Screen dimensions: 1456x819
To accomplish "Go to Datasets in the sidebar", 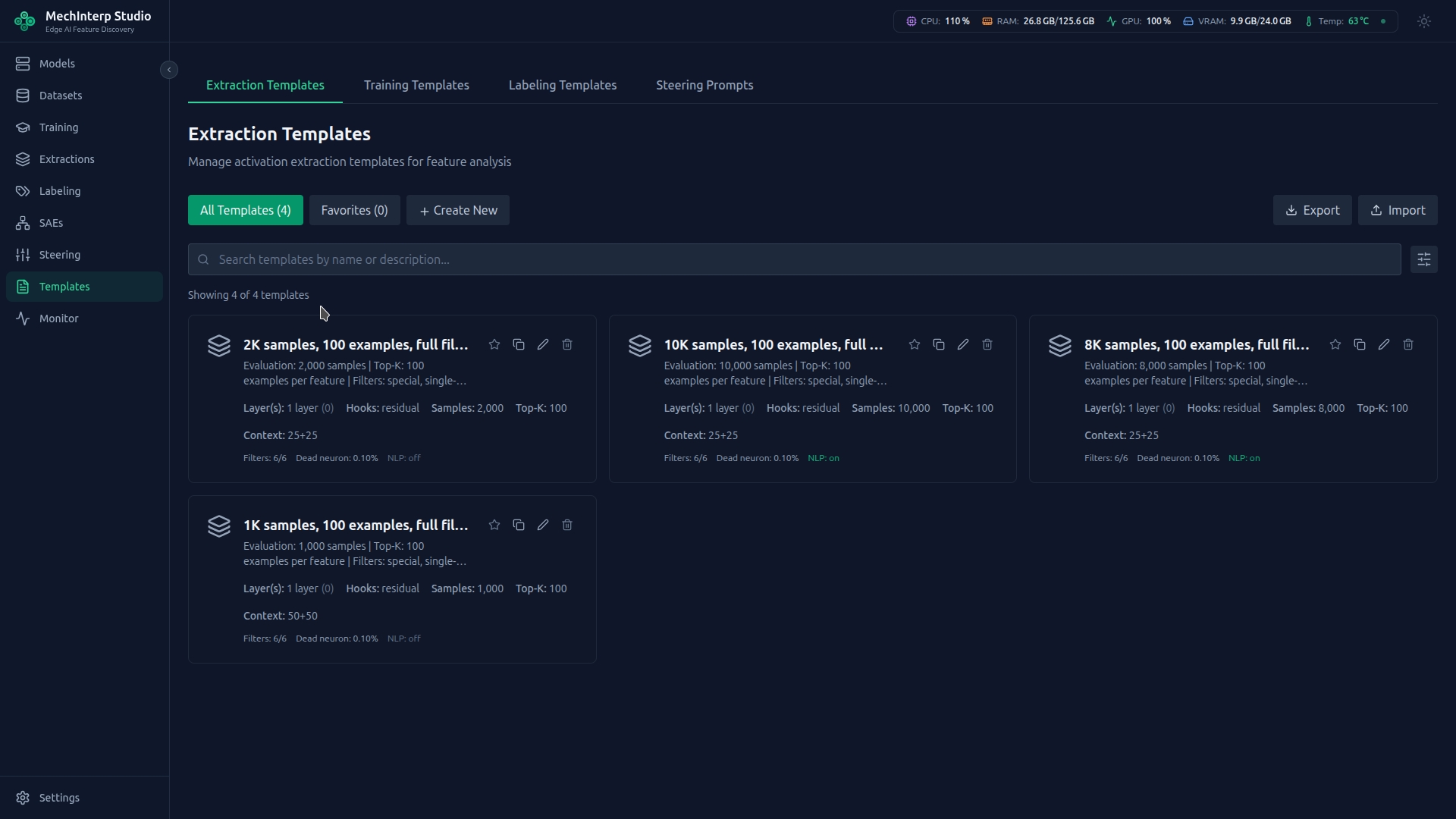I will point(84,96).
